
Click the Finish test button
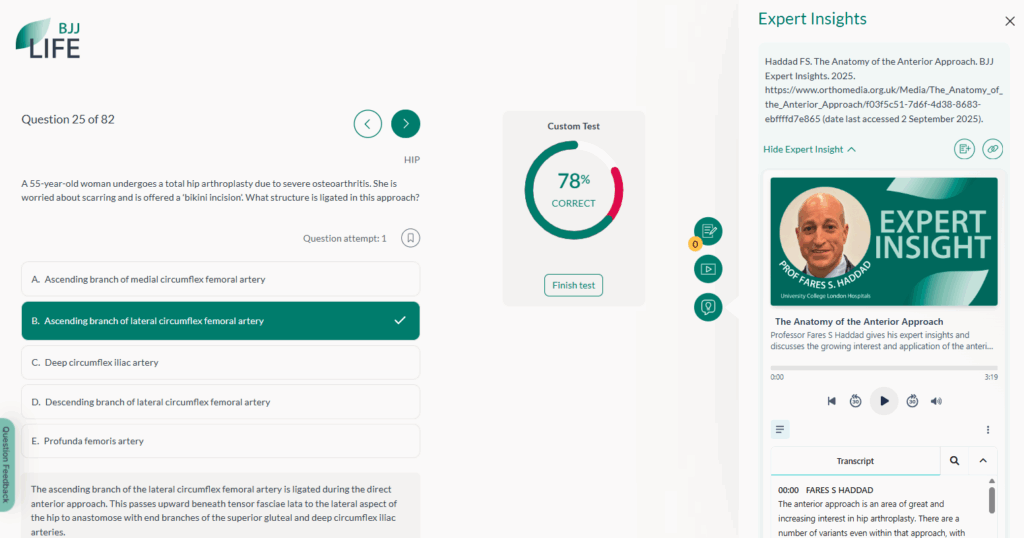click(x=574, y=285)
